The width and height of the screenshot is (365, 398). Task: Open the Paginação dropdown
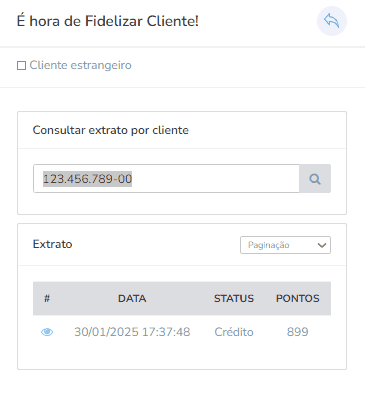click(x=285, y=245)
